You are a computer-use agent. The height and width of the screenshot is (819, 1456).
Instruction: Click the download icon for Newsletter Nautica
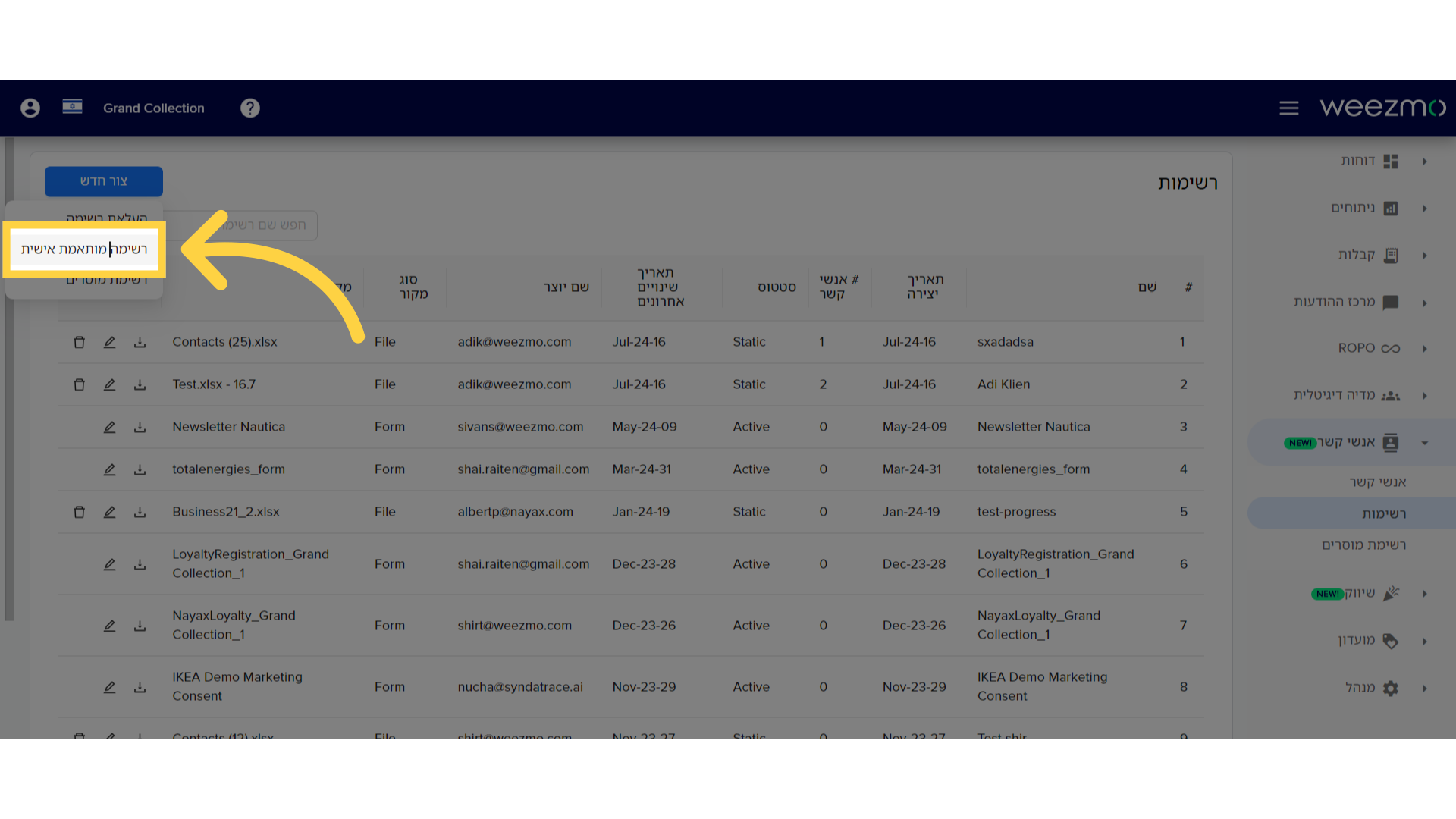pos(140,427)
